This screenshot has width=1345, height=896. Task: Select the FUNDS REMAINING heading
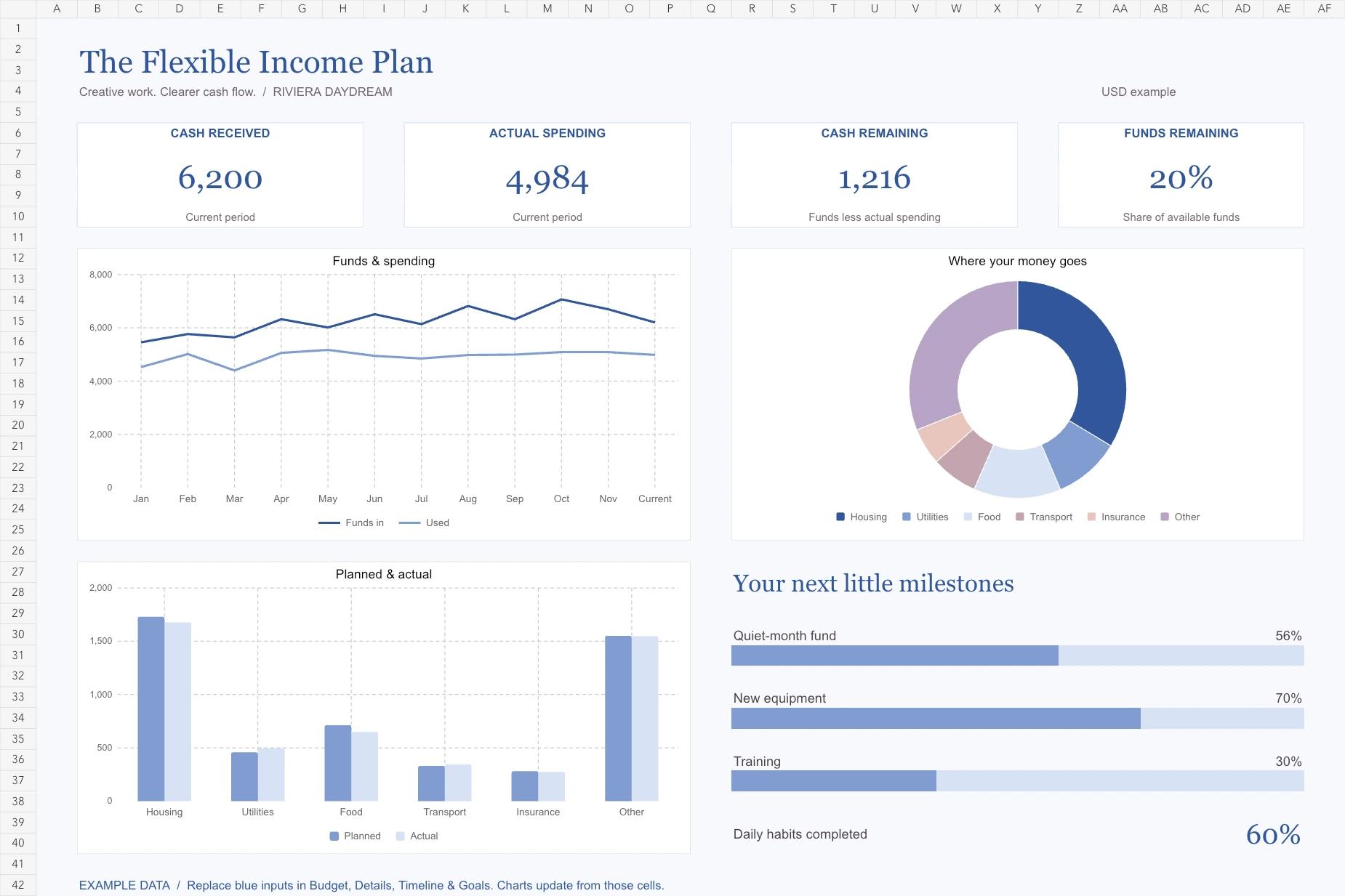pyautogui.click(x=1181, y=133)
